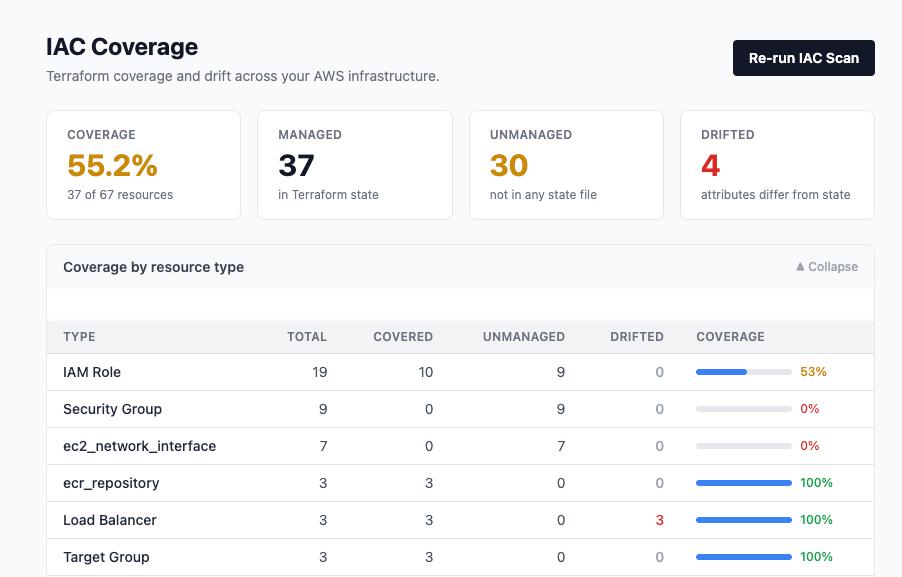
Task: Click the total 19 in IAM Role row
Action: point(320,372)
